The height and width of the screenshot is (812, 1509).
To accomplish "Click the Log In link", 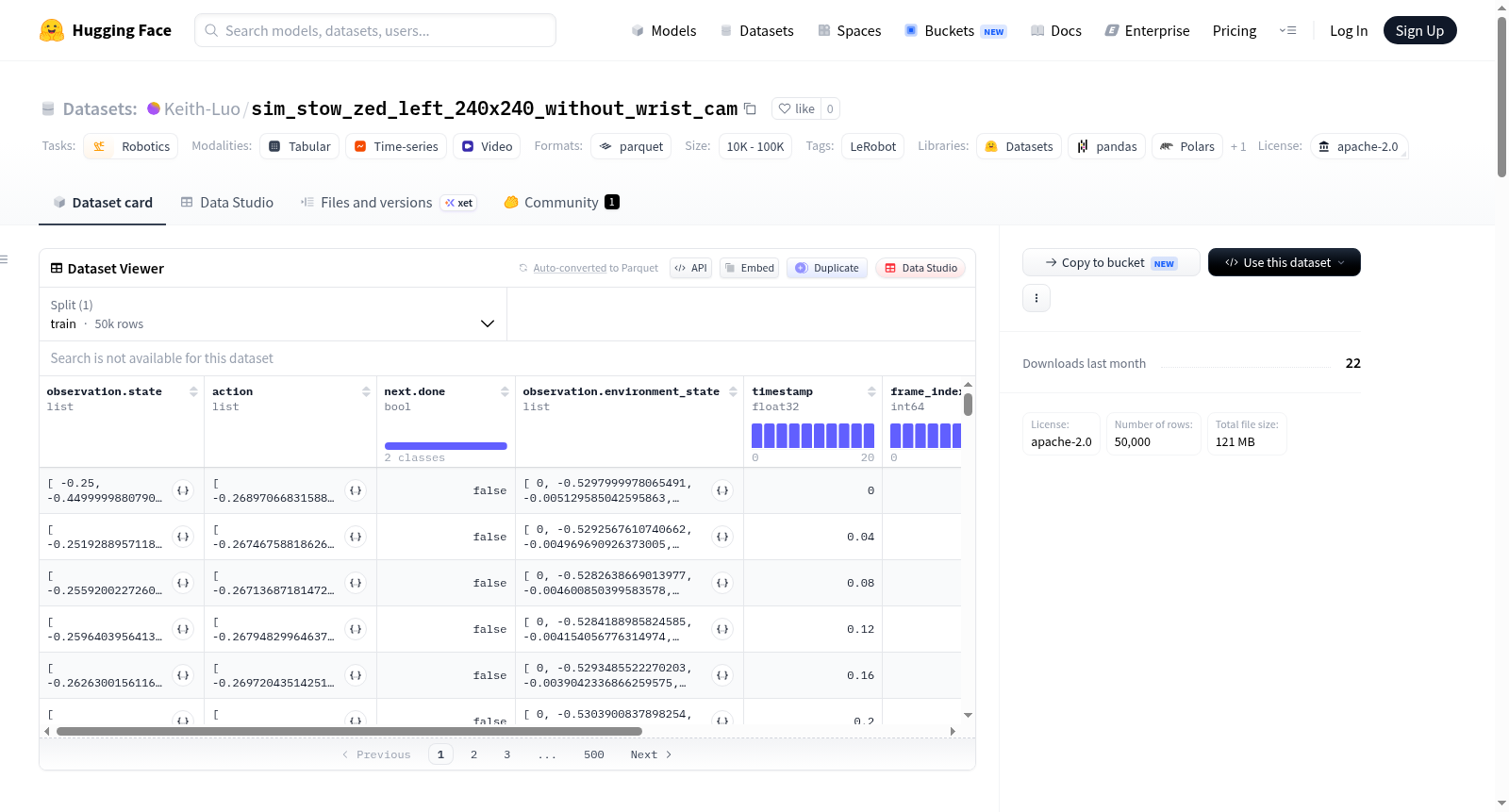I will click(1349, 30).
